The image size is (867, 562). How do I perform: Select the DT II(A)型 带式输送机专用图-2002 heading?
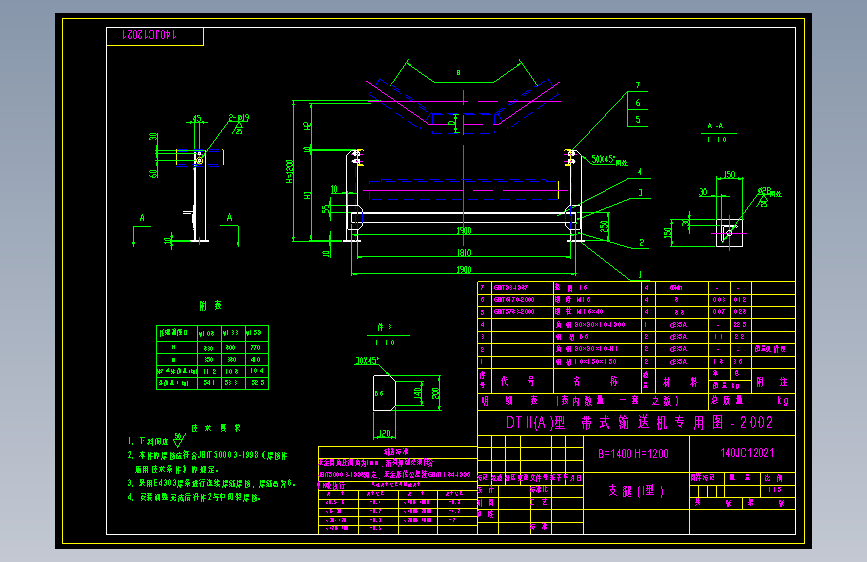(x=639, y=423)
